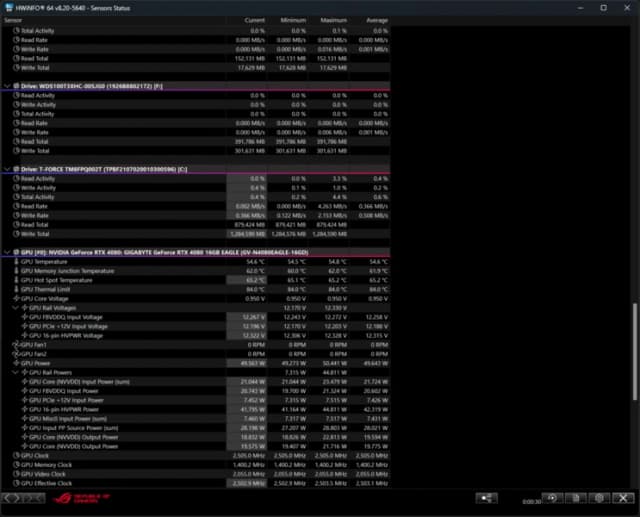Select Read Total row showing 879,424 MB
Screen dimensions: 640x517
[196, 225]
